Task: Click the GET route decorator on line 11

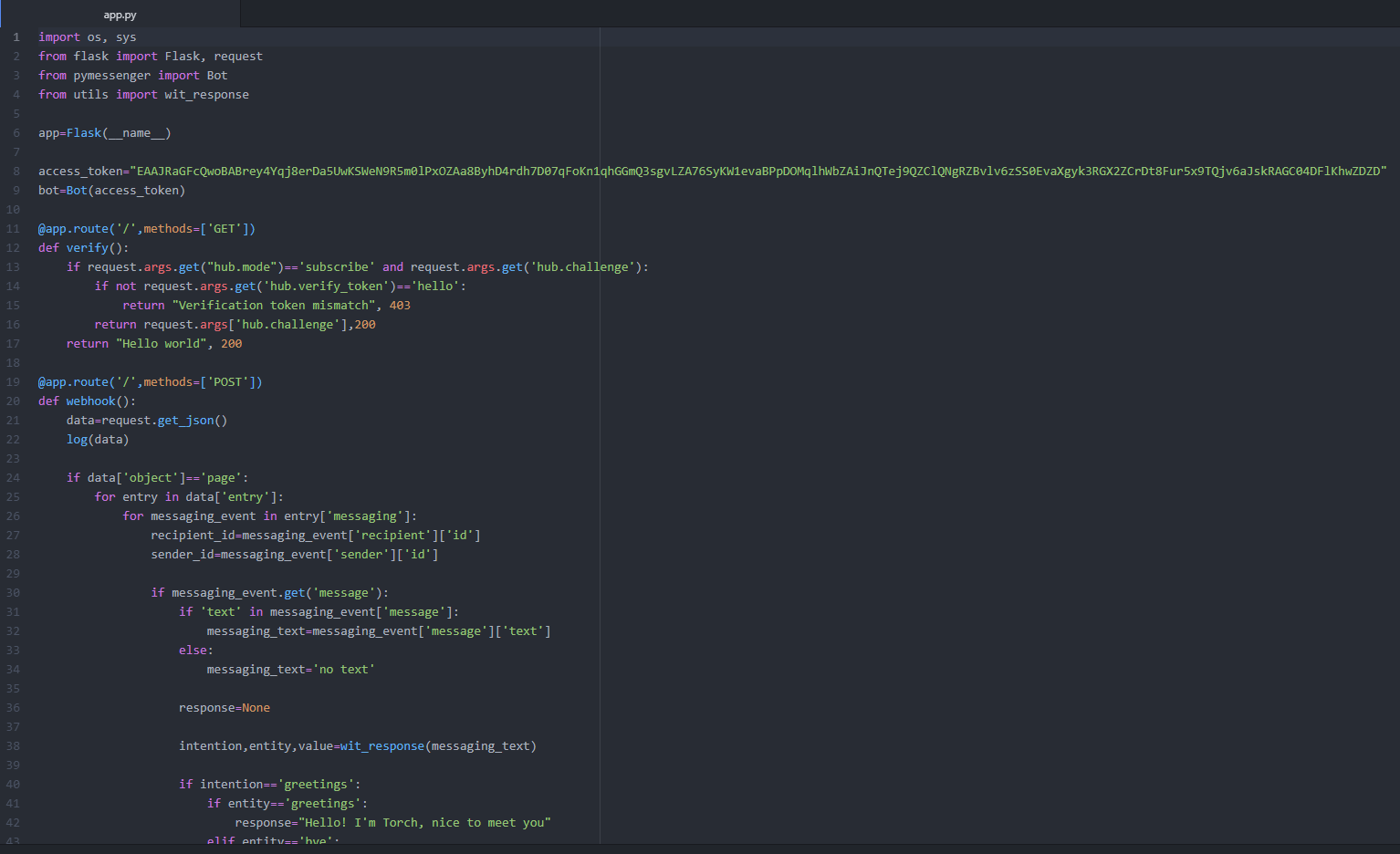Action: pos(147,229)
